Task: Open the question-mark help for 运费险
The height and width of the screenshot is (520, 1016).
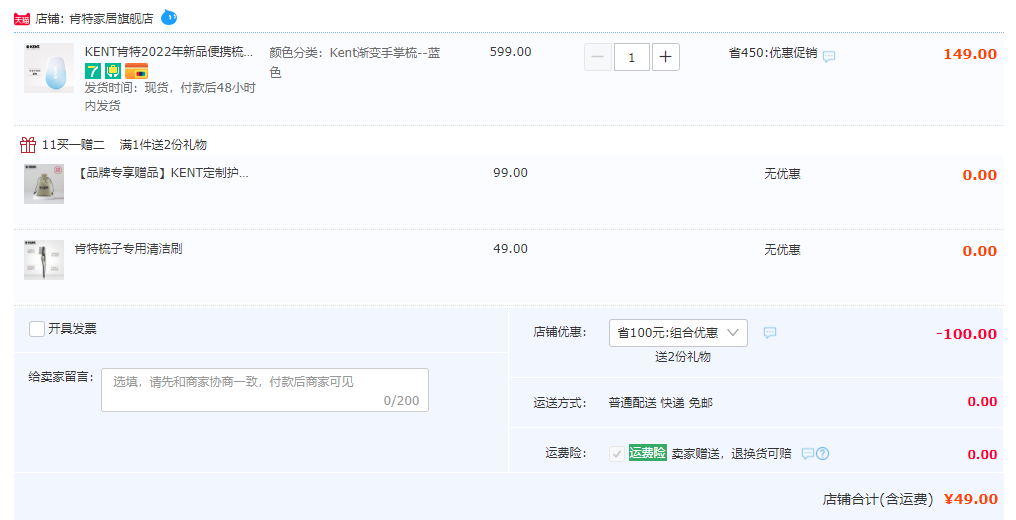Action: (x=822, y=453)
